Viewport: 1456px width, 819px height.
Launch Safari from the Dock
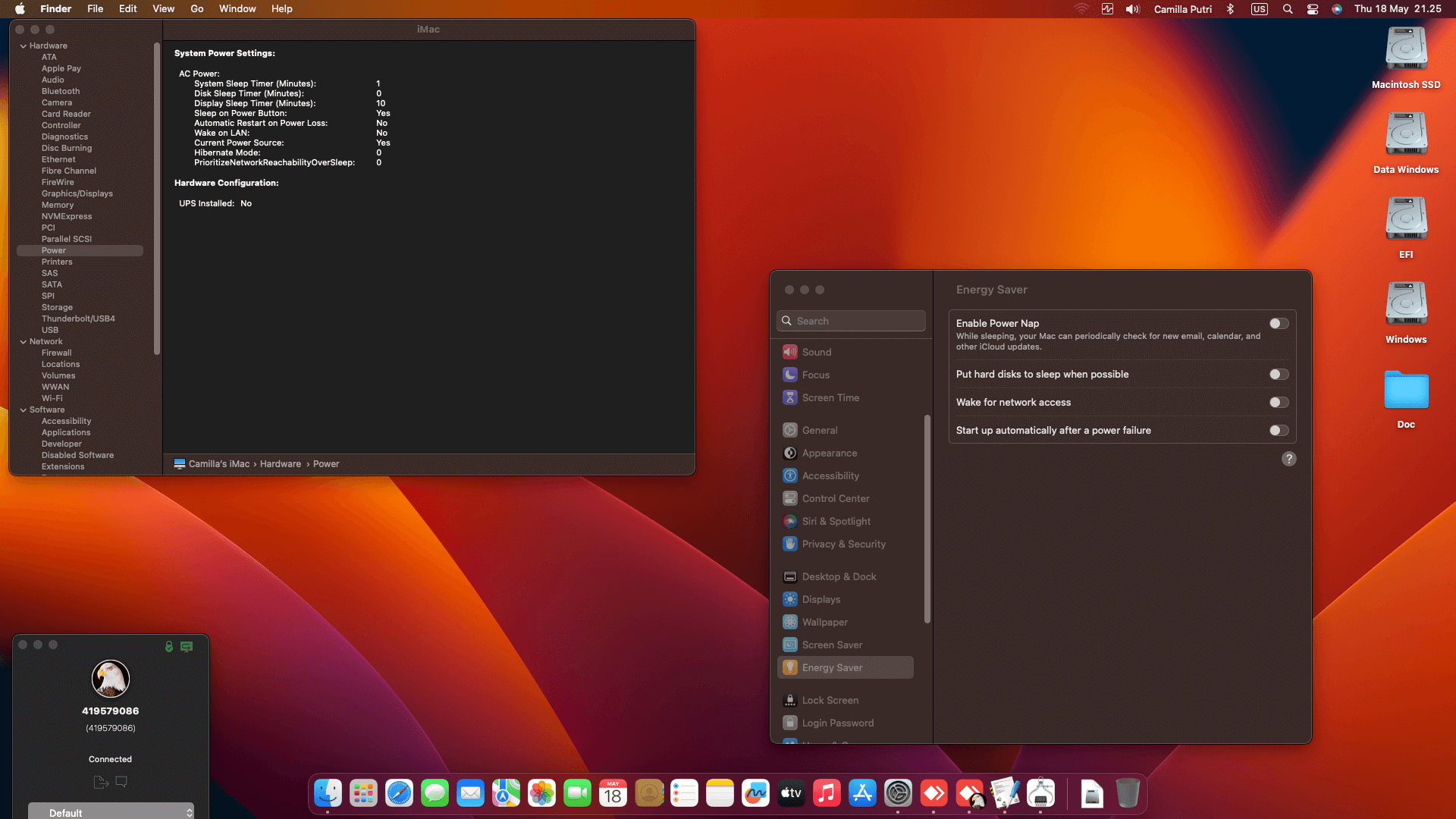(x=399, y=793)
